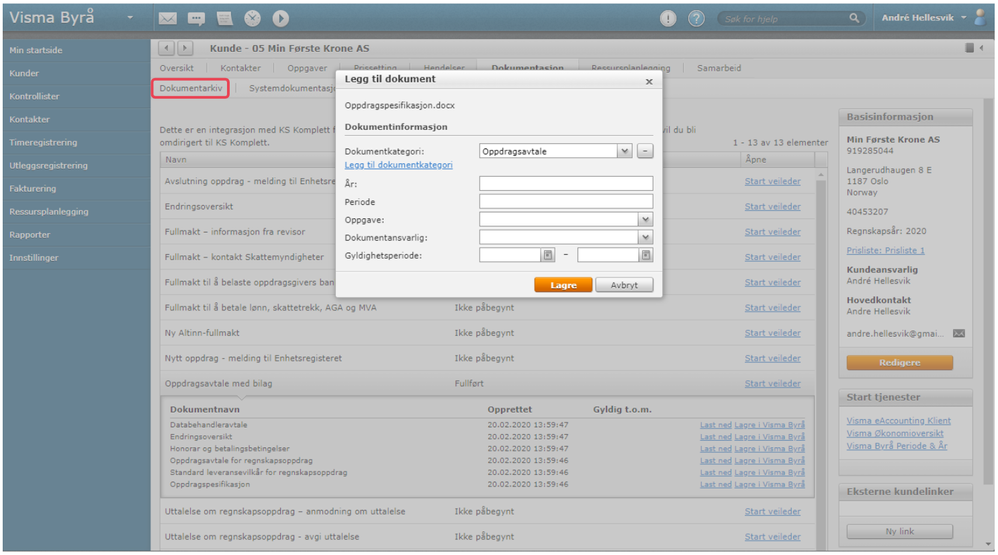The image size is (998, 555).
Task: Click the user avatar icon
Action: [x=981, y=18]
